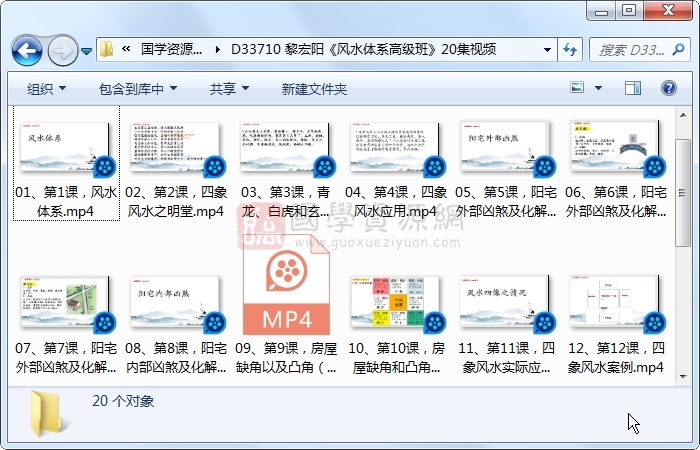Image resolution: width=700 pixels, height=450 pixels.
Task: Select thumbnail of 05 第5课 阳宅外部凶煞
Action: coord(505,146)
